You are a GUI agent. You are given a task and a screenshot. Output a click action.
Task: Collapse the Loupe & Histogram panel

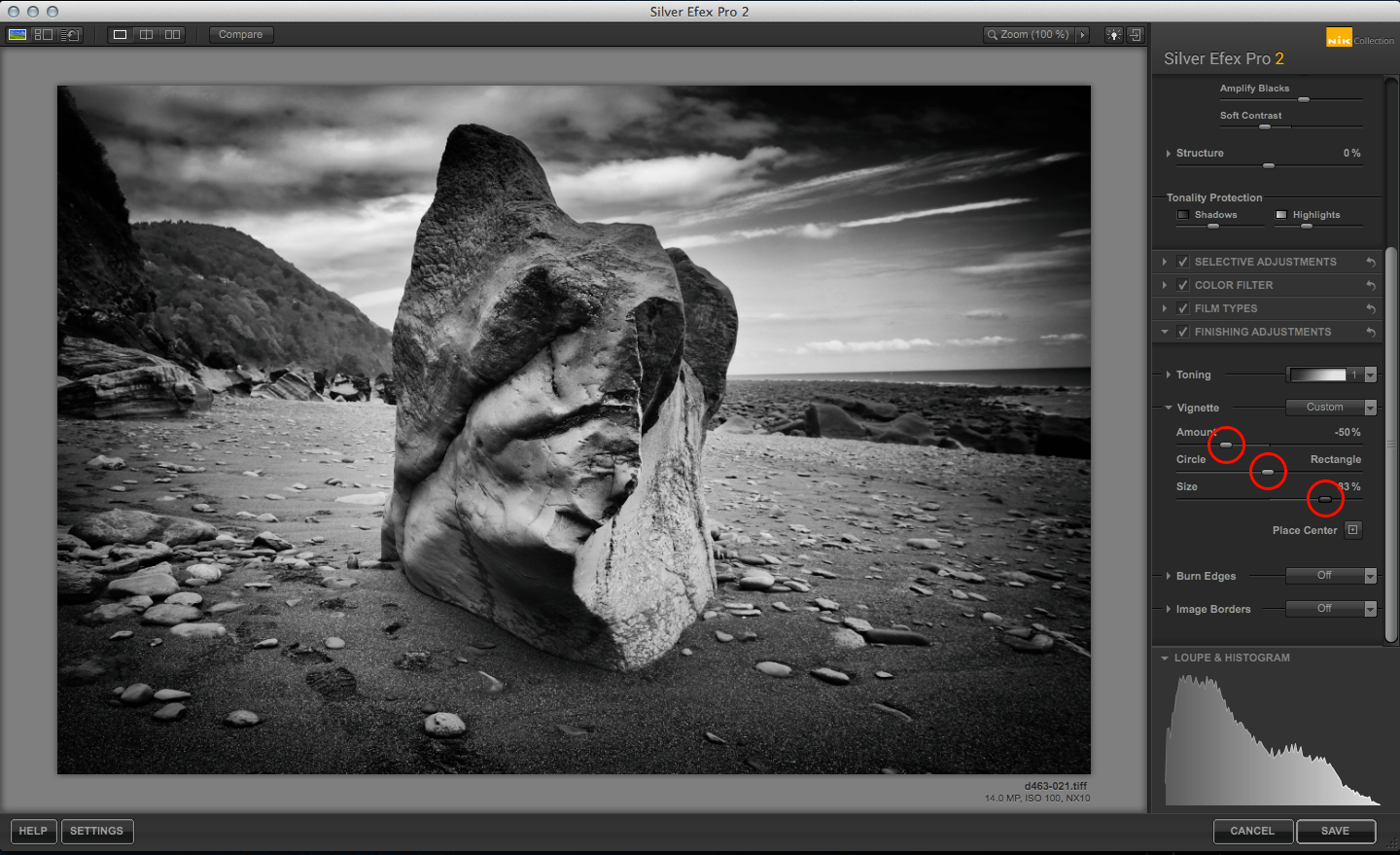click(x=1165, y=658)
